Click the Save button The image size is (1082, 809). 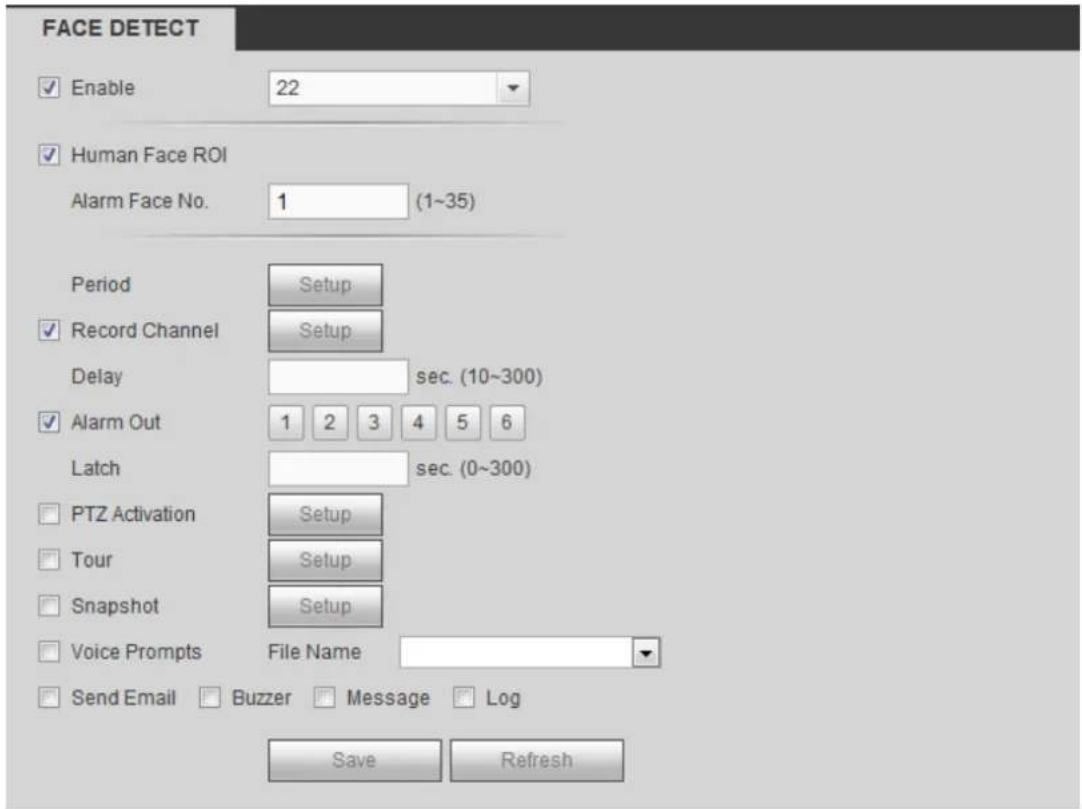tap(355, 761)
